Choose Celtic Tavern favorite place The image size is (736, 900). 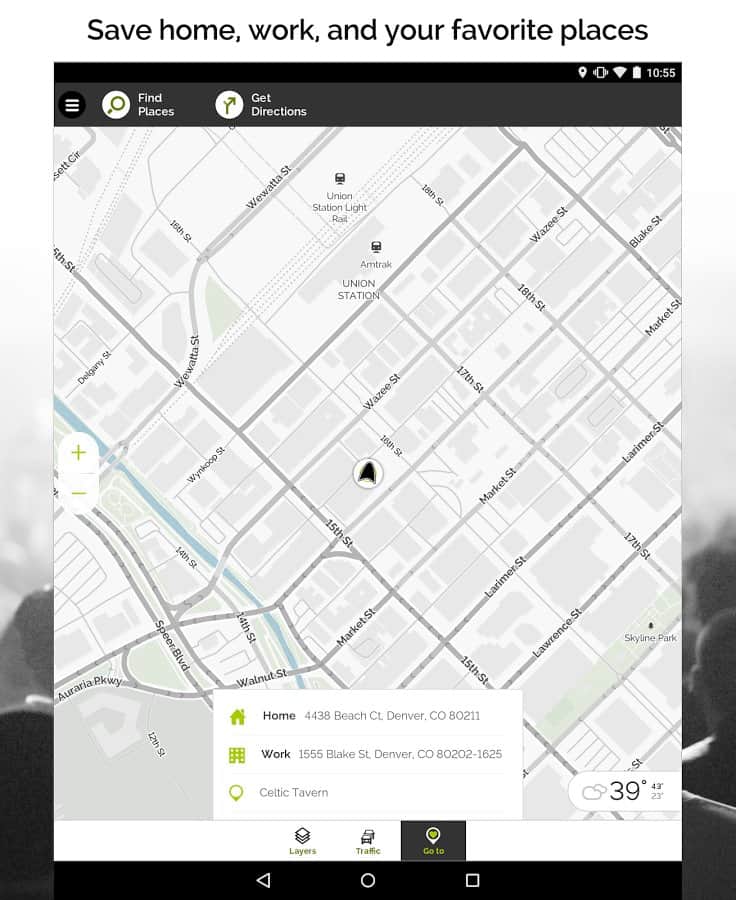click(293, 793)
